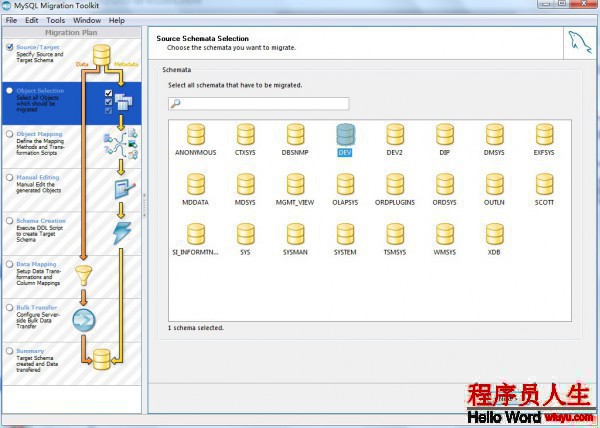Focus the schemata search input field
This screenshot has height=428, width=600.
point(259,103)
